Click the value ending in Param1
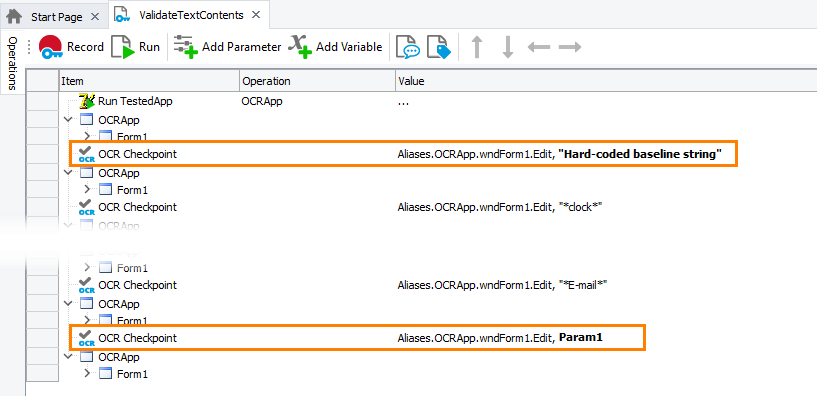Screen dimensions: 817x396 500,338
